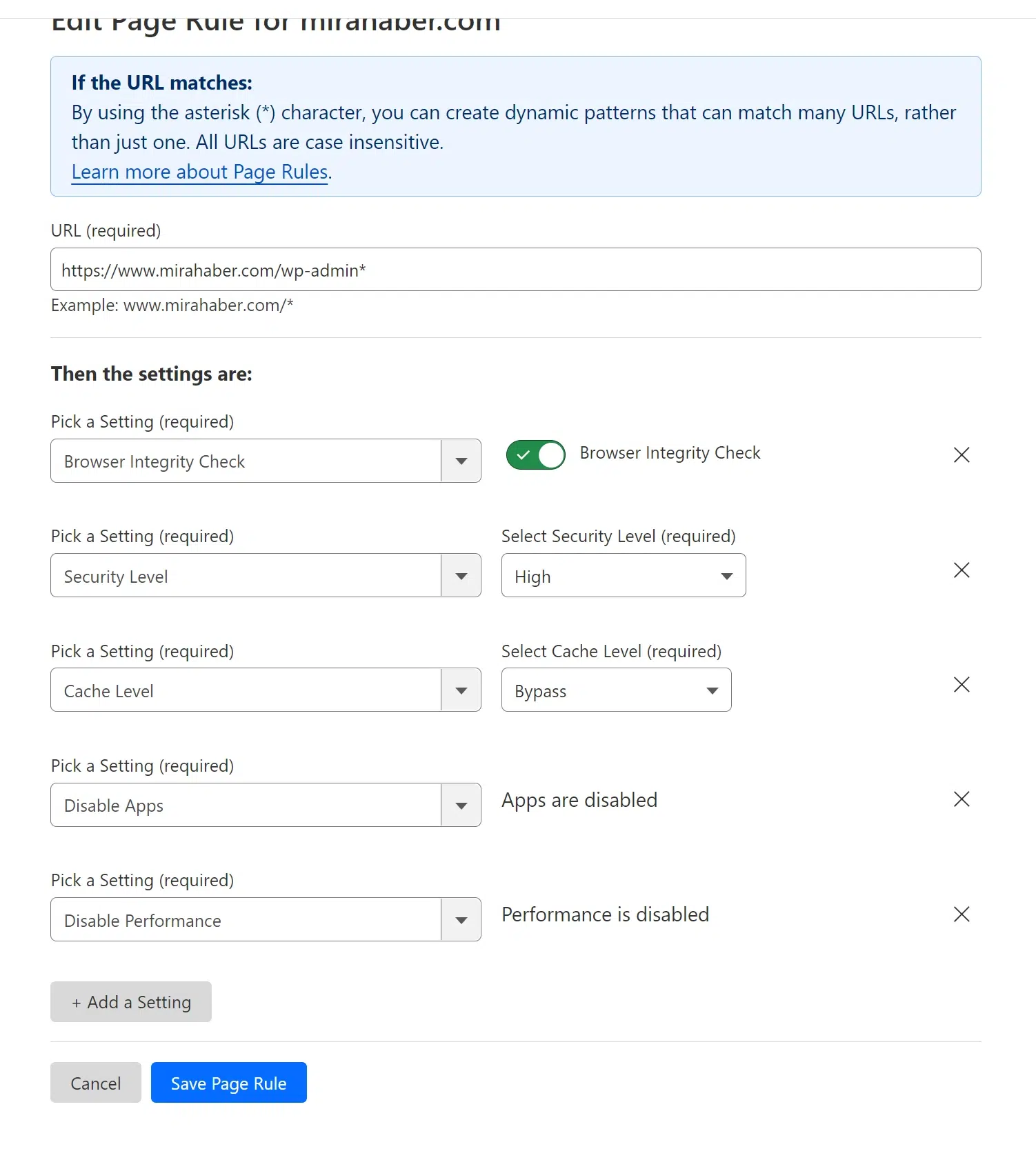Click the 'If the URL matches:' heading

tap(162, 83)
